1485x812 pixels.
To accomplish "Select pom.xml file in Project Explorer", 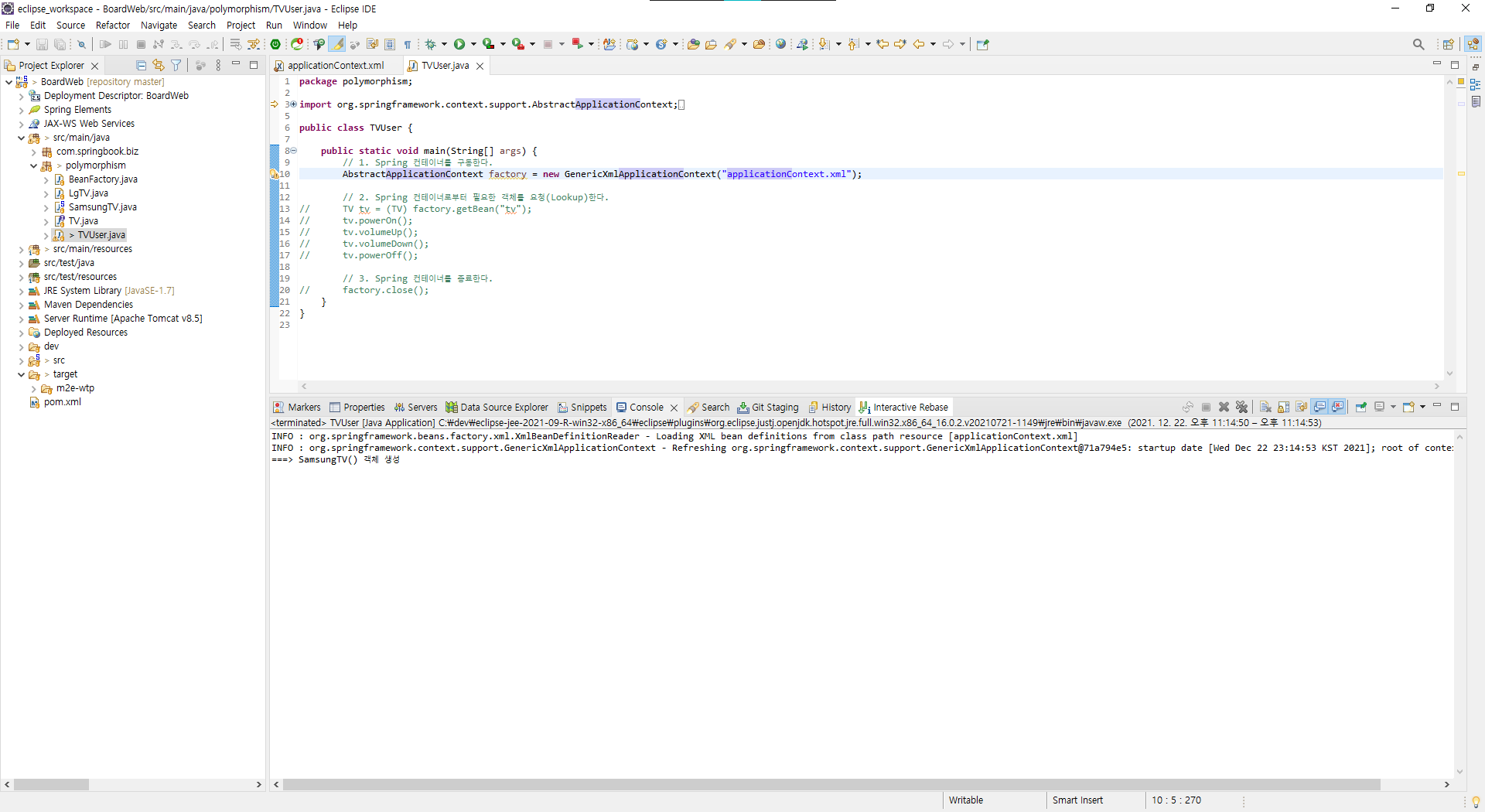I will pos(62,402).
